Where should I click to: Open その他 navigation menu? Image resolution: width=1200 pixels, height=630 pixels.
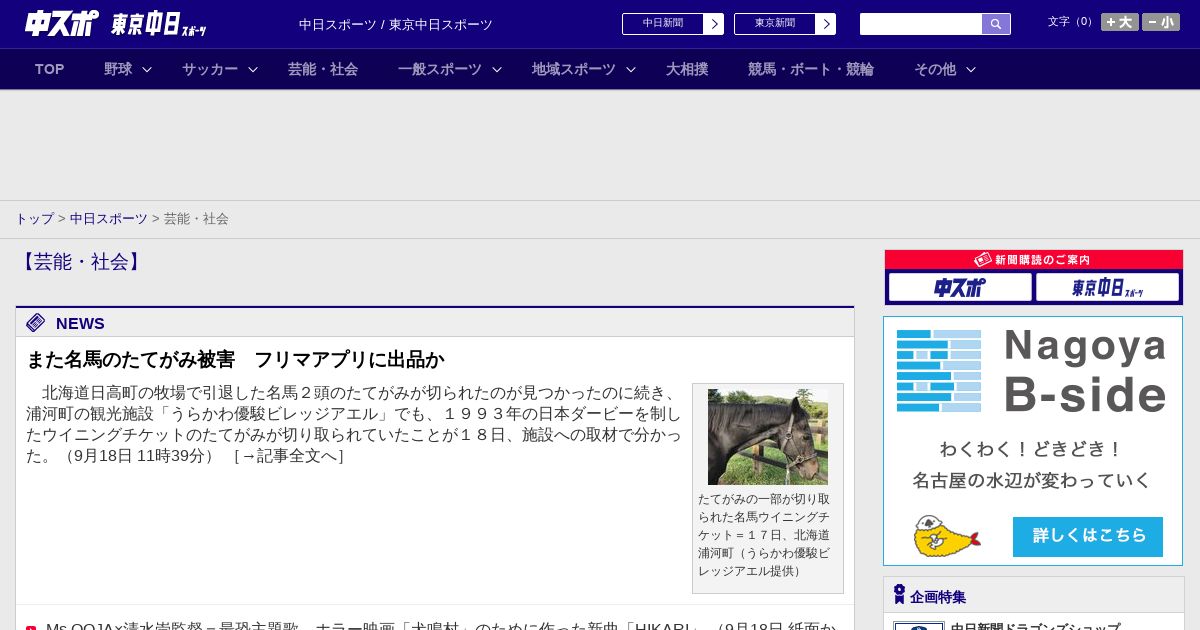935,69
